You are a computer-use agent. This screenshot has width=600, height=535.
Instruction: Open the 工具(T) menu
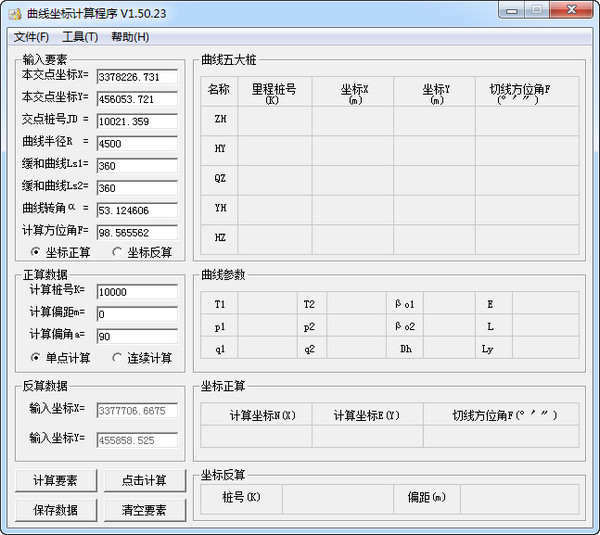click(80, 37)
